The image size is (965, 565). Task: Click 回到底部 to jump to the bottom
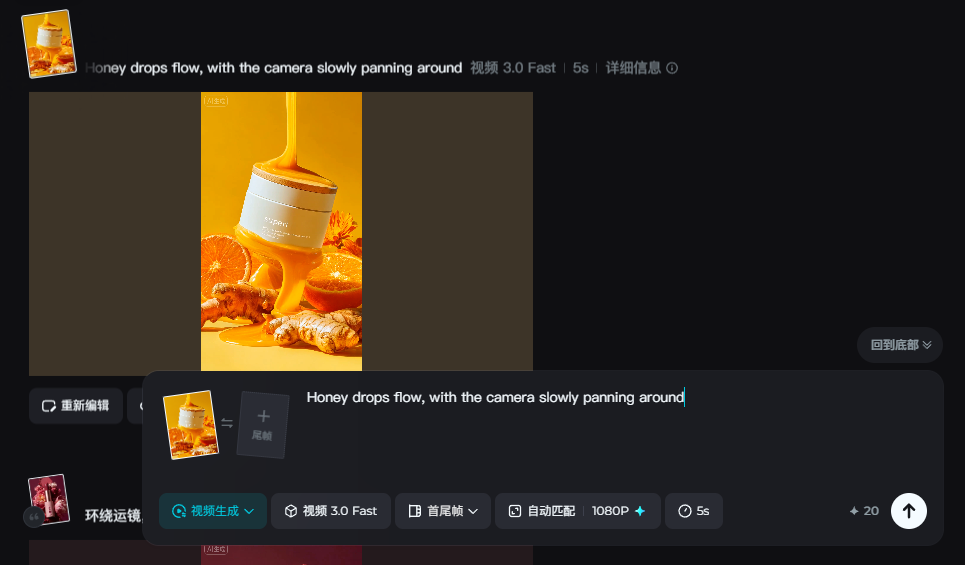pyautogui.click(x=900, y=345)
